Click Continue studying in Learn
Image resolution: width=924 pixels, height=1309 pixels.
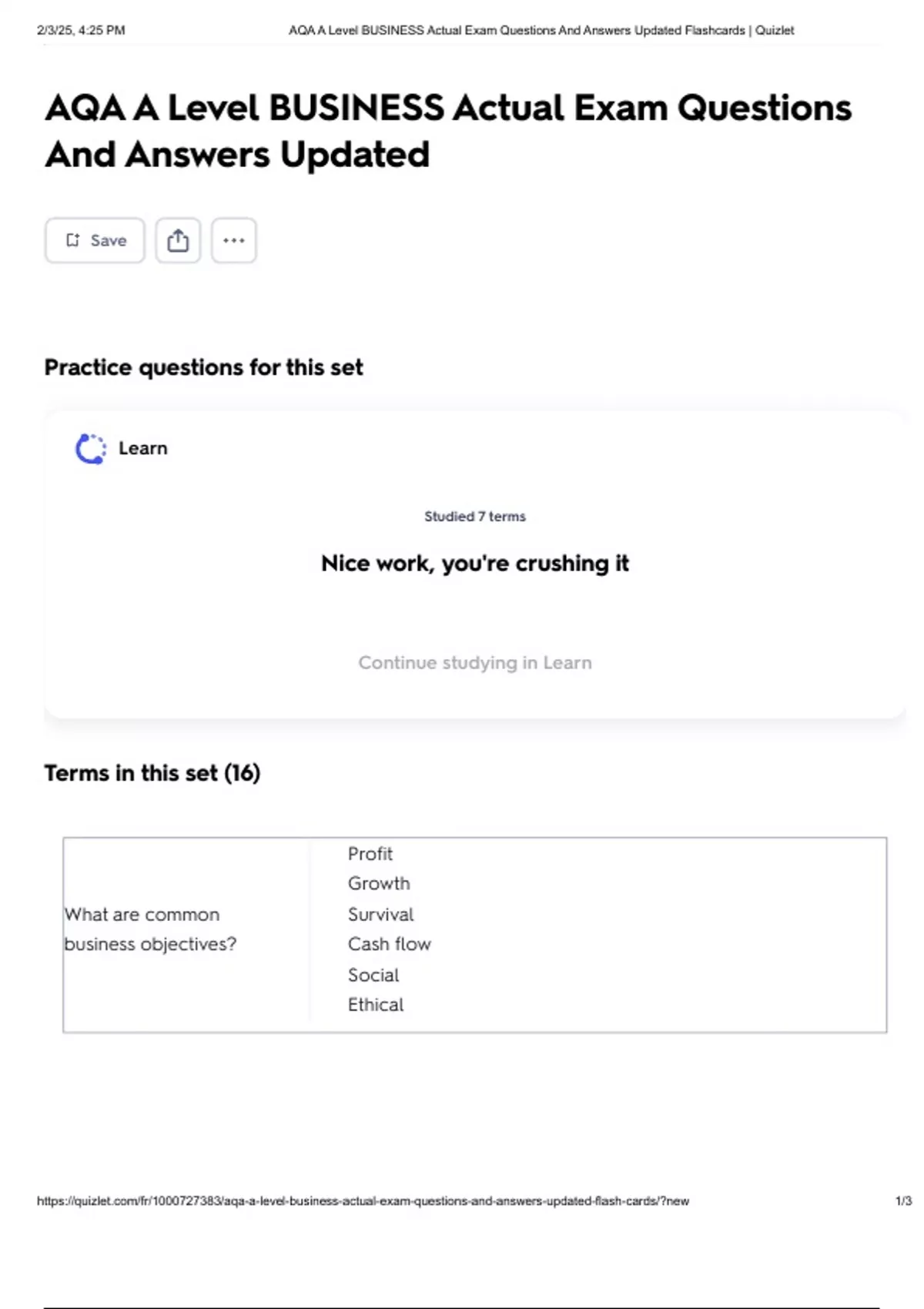coord(474,662)
